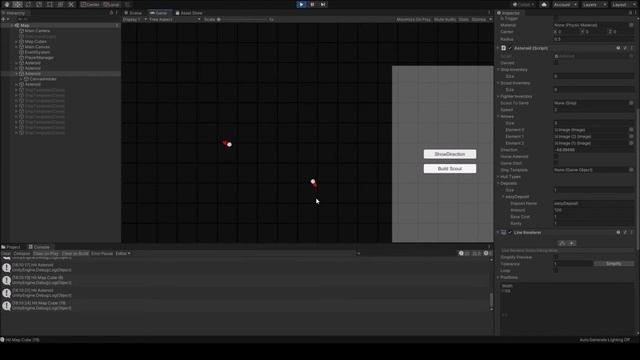Image resolution: width=640 pixels, height=360 pixels.
Task: Toggle the Stats overlay
Action: tap(464, 19)
